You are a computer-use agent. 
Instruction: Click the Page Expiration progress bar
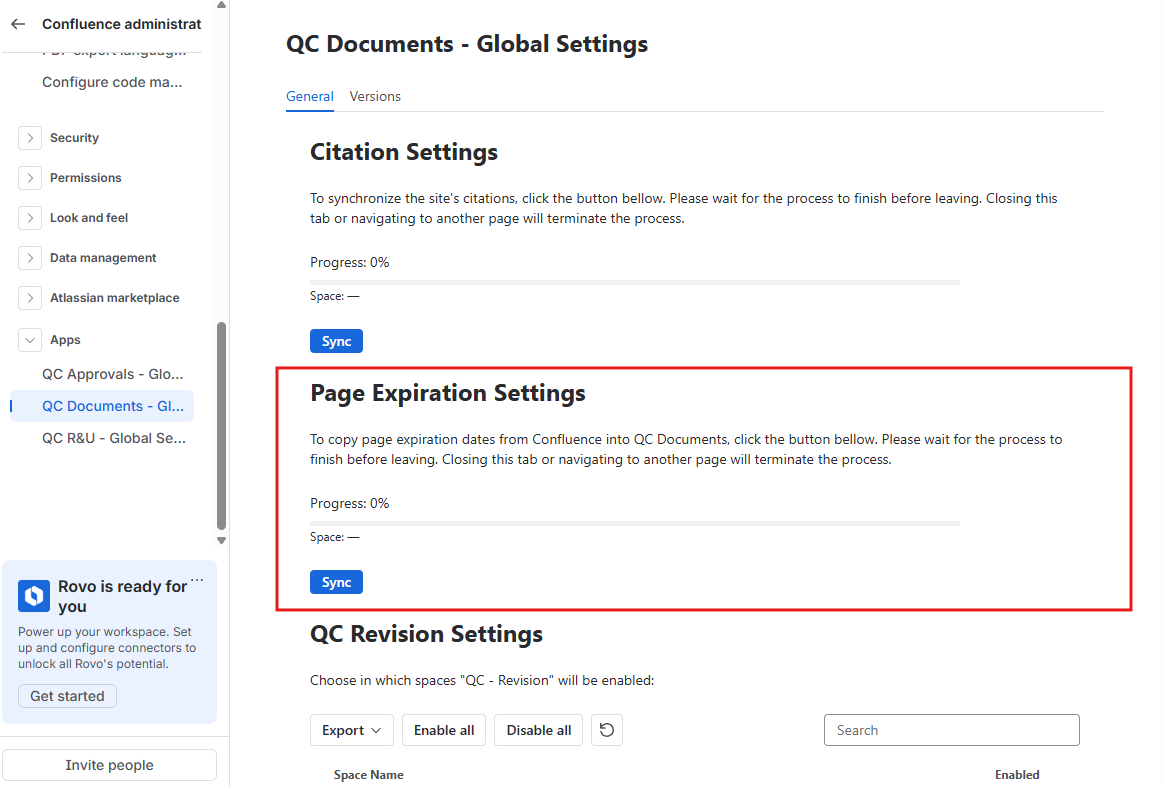[635, 524]
